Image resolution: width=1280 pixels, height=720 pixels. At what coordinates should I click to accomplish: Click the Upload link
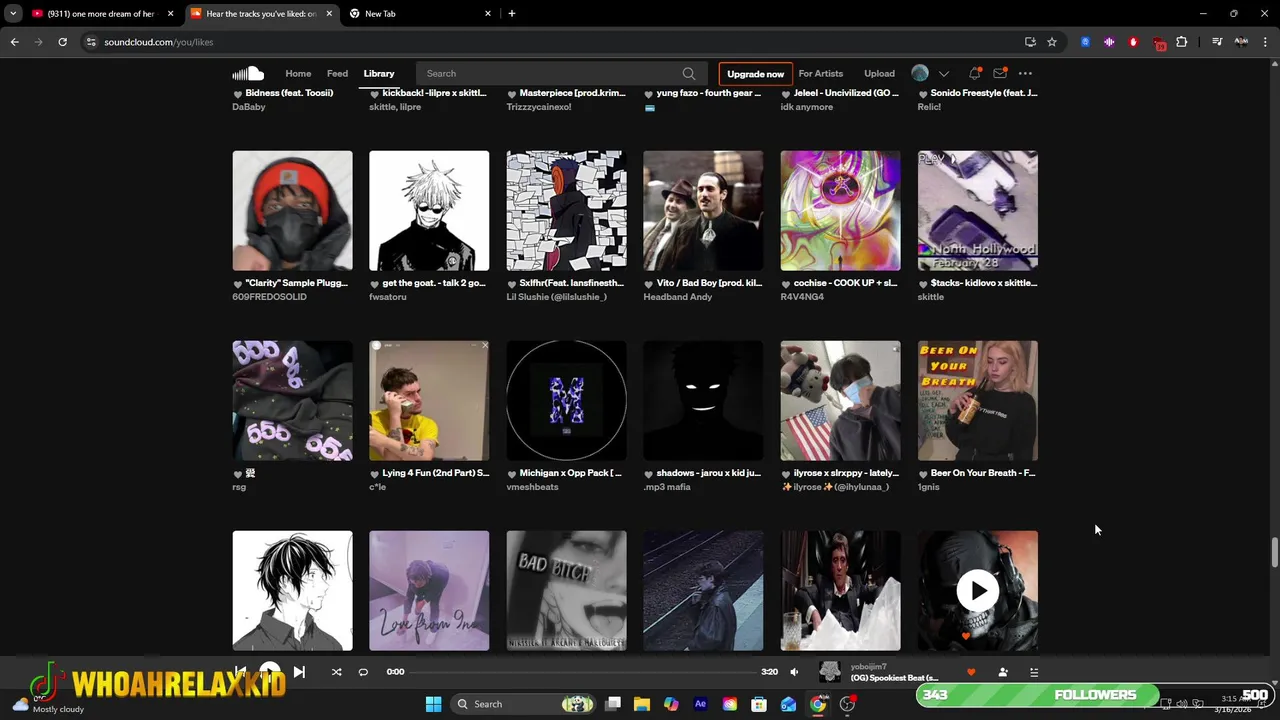(x=879, y=73)
